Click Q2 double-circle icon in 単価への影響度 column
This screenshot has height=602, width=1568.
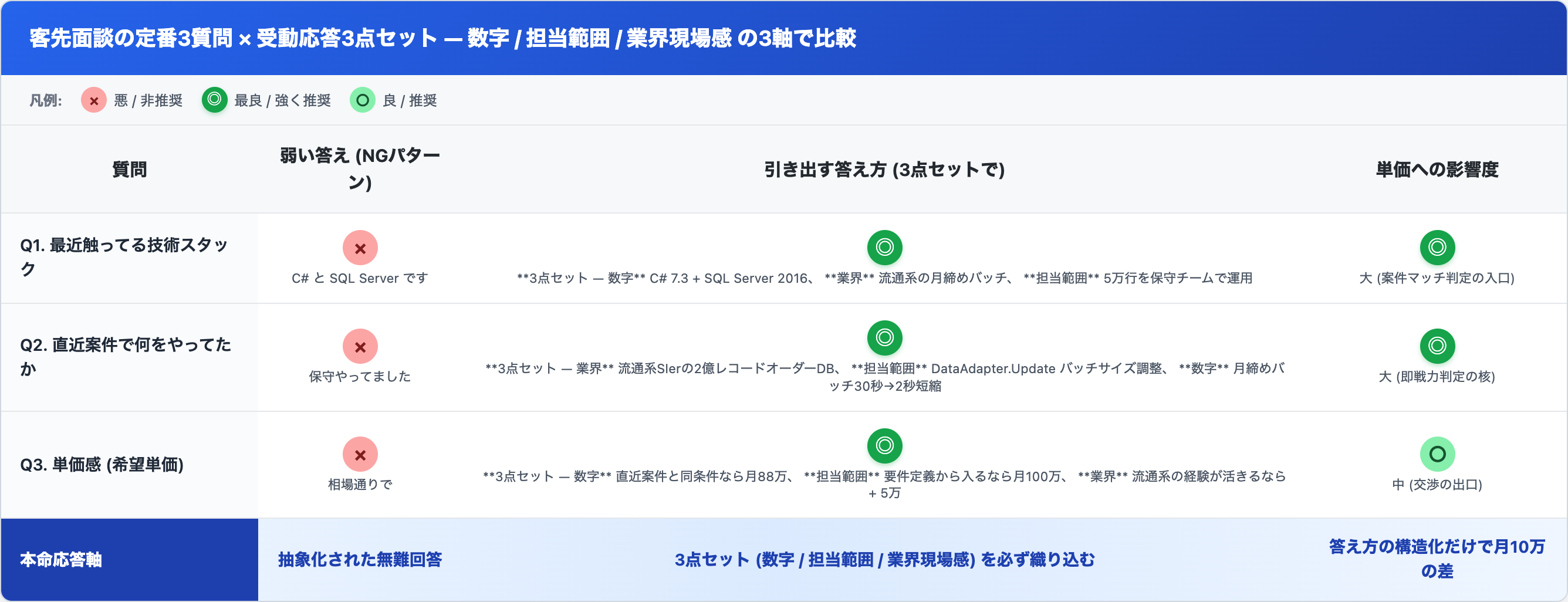pos(1437,346)
